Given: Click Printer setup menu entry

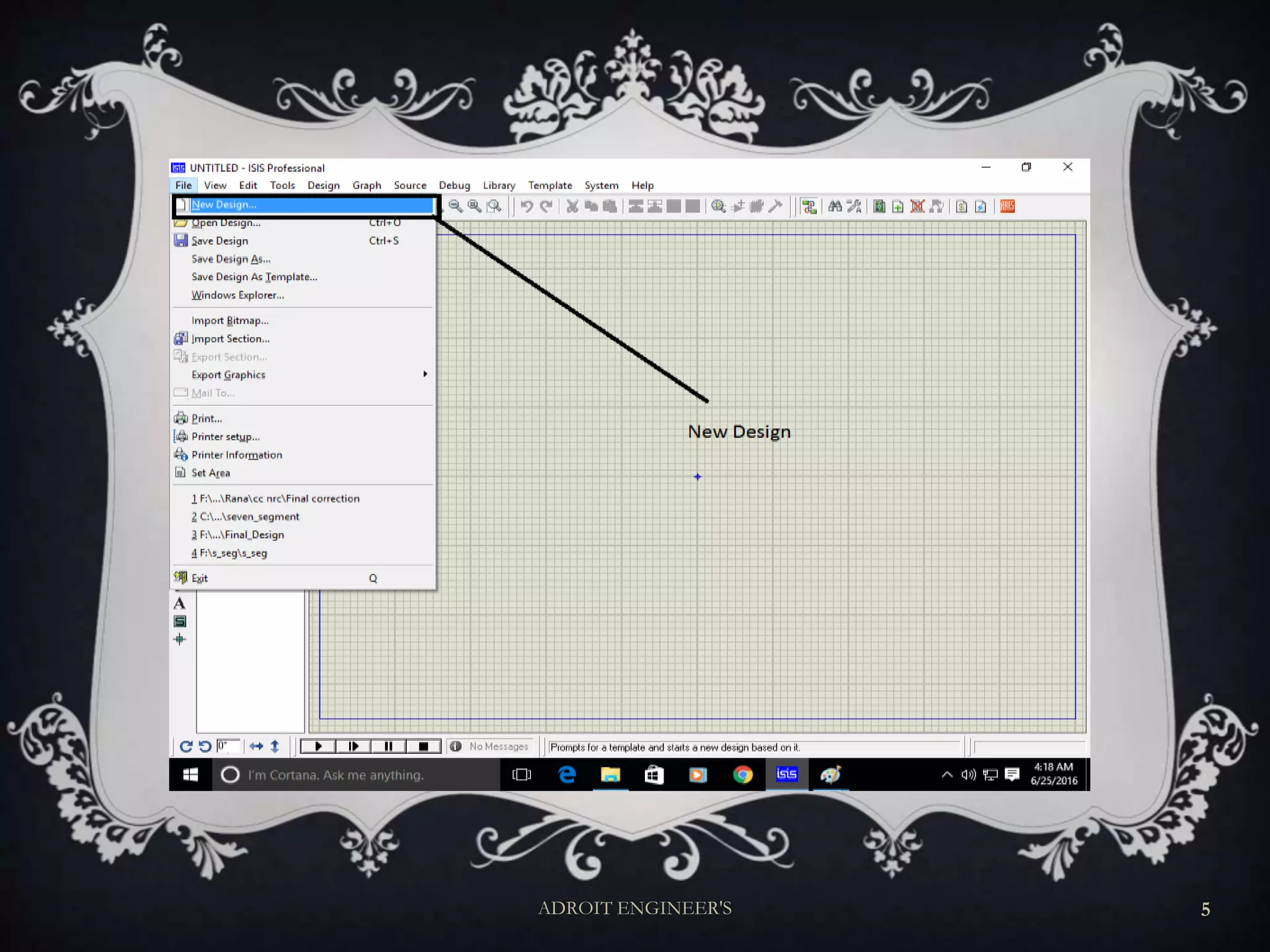Looking at the screenshot, I should [x=225, y=436].
